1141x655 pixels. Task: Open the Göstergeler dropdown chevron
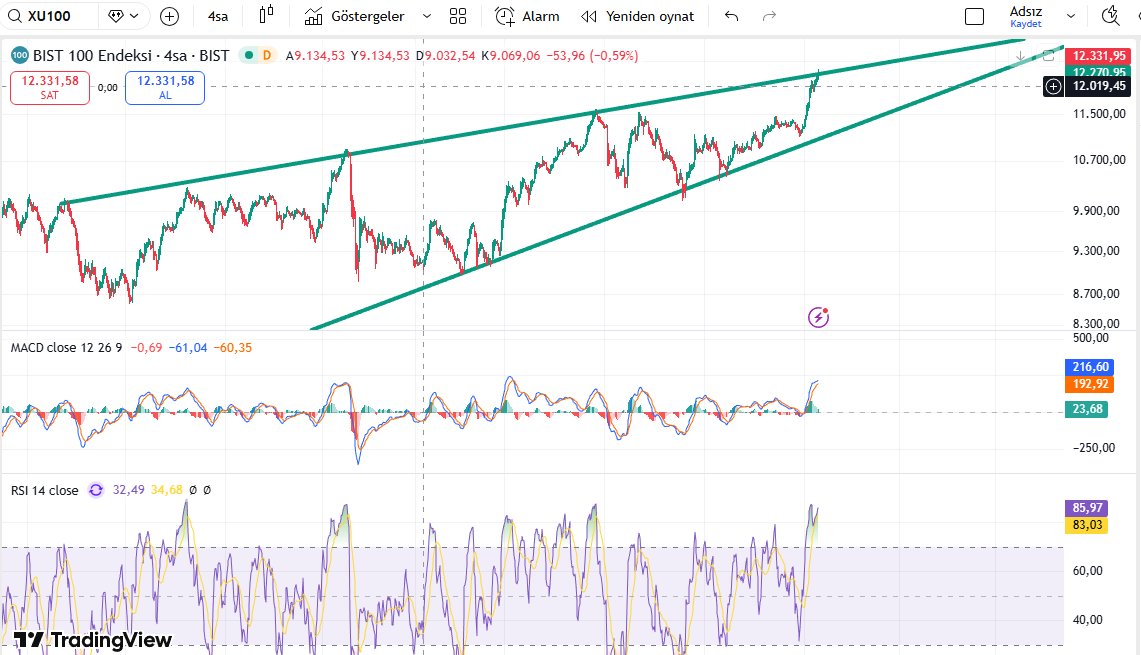(426, 16)
